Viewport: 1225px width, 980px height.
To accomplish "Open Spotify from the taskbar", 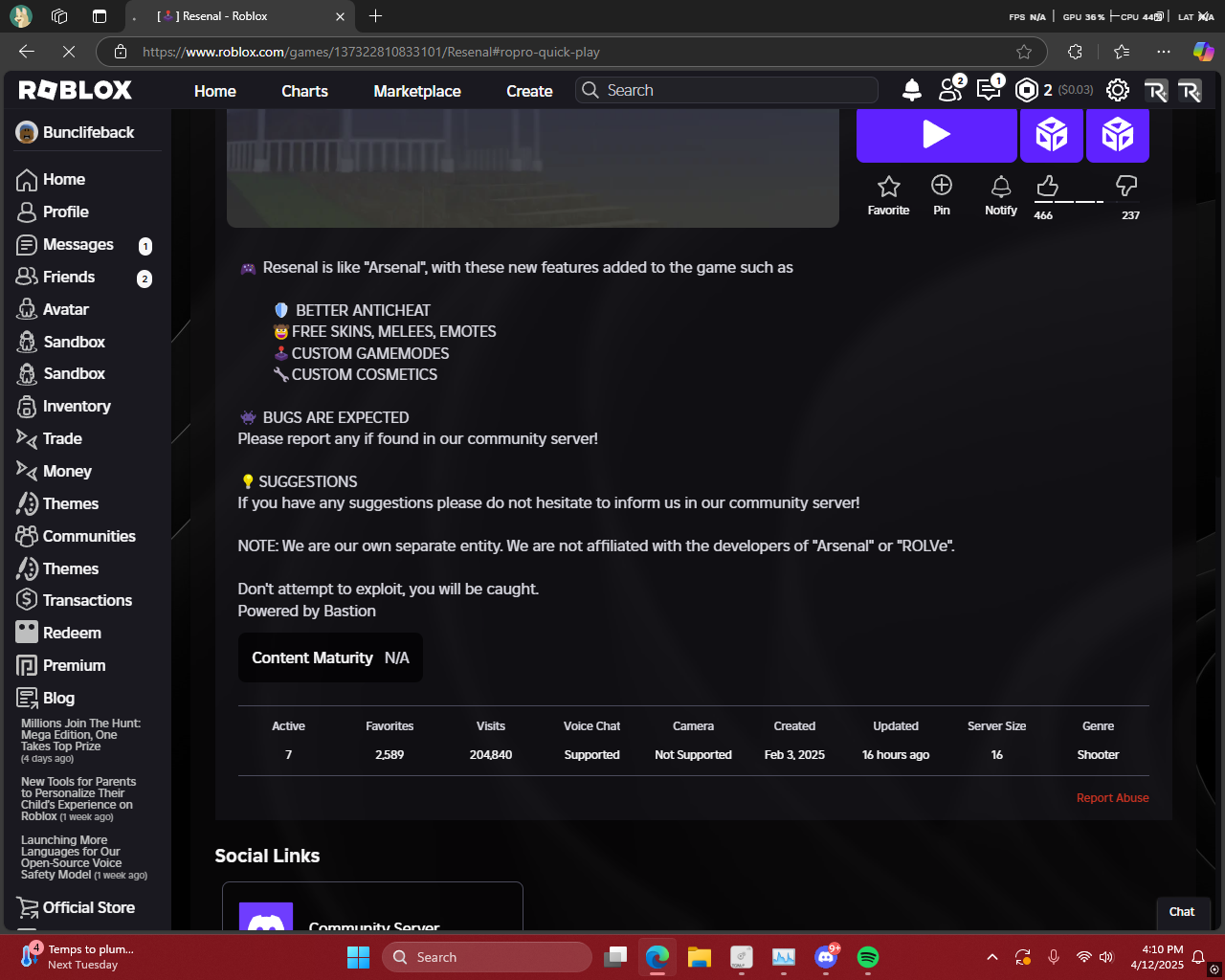I will pos(868,957).
